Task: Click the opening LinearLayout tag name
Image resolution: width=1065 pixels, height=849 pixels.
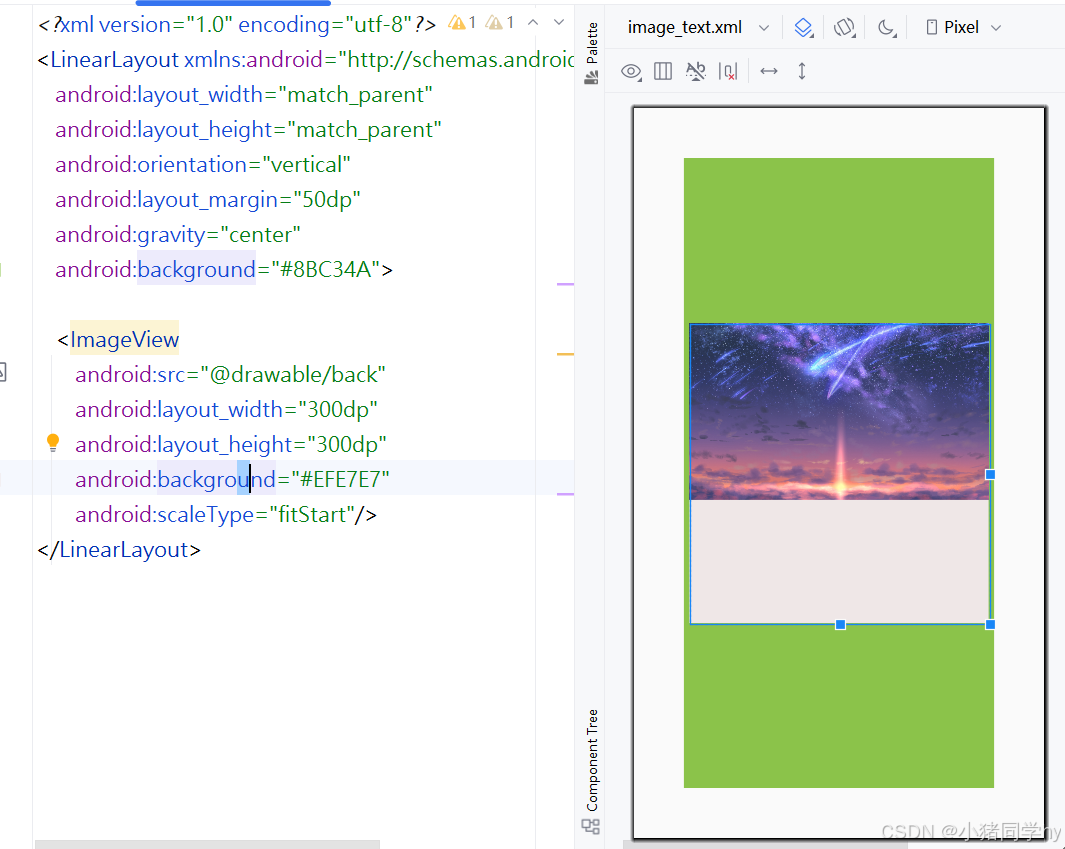Action: (114, 60)
